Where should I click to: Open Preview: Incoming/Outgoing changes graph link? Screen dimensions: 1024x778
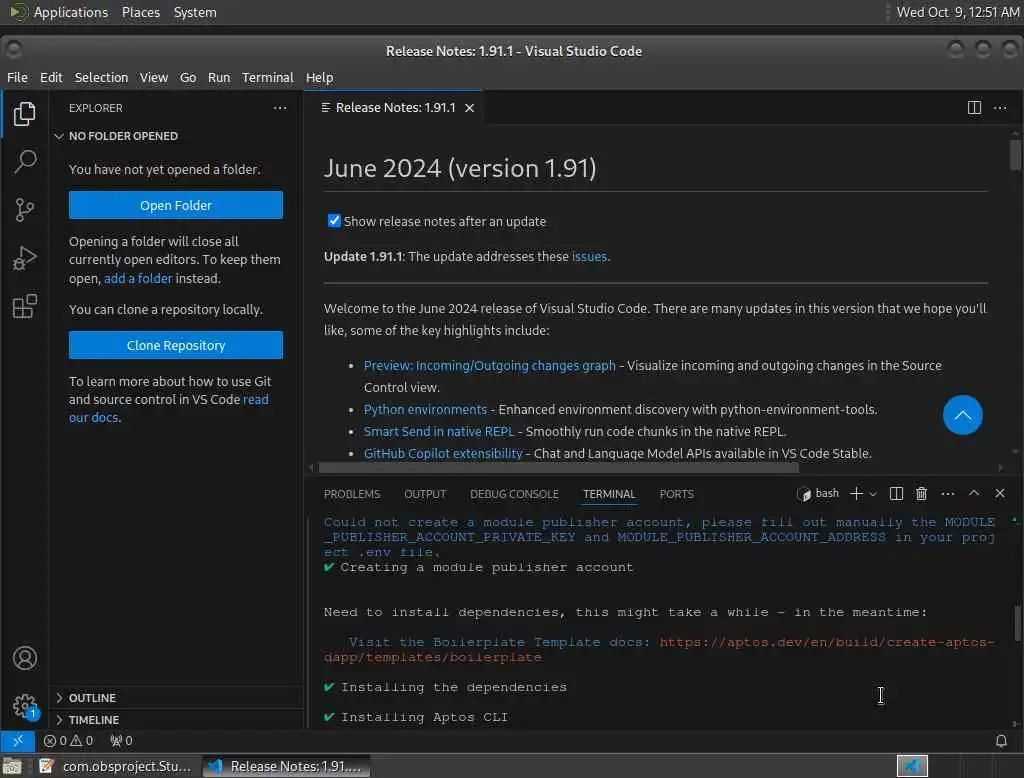[x=489, y=365]
